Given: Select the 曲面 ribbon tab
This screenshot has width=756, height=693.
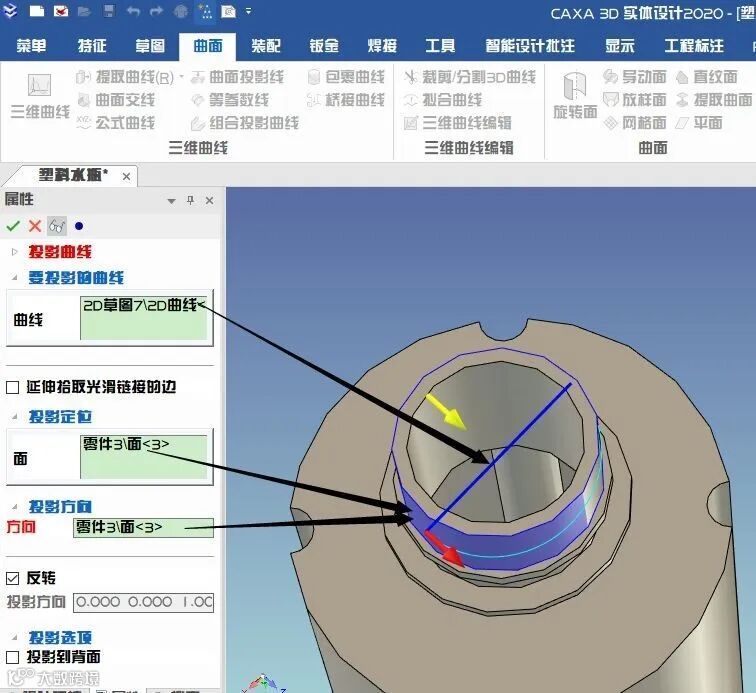Looking at the screenshot, I should tap(208, 46).
